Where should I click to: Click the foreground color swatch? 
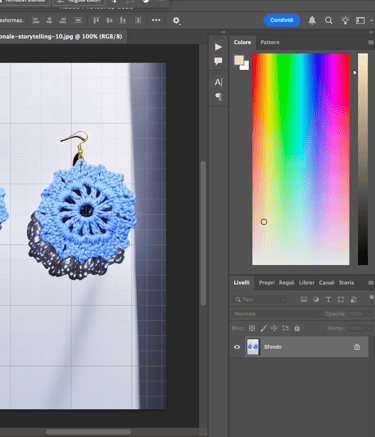(239, 60)
